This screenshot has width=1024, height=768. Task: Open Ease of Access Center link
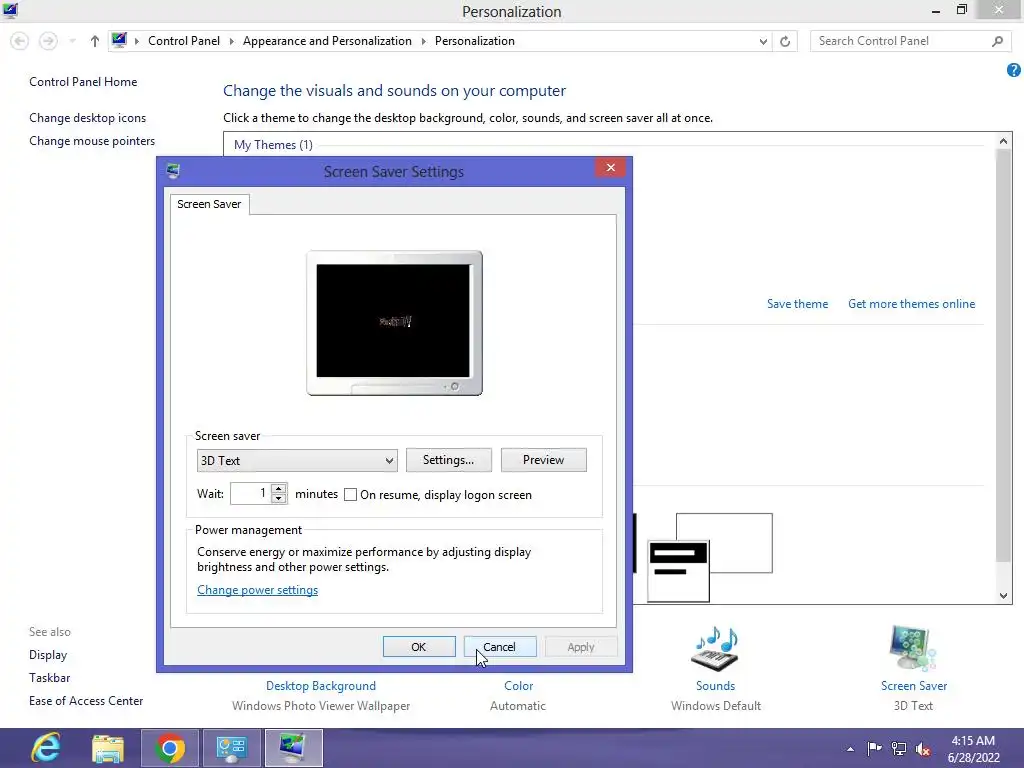pyautogui.click(x=86, y=700)
